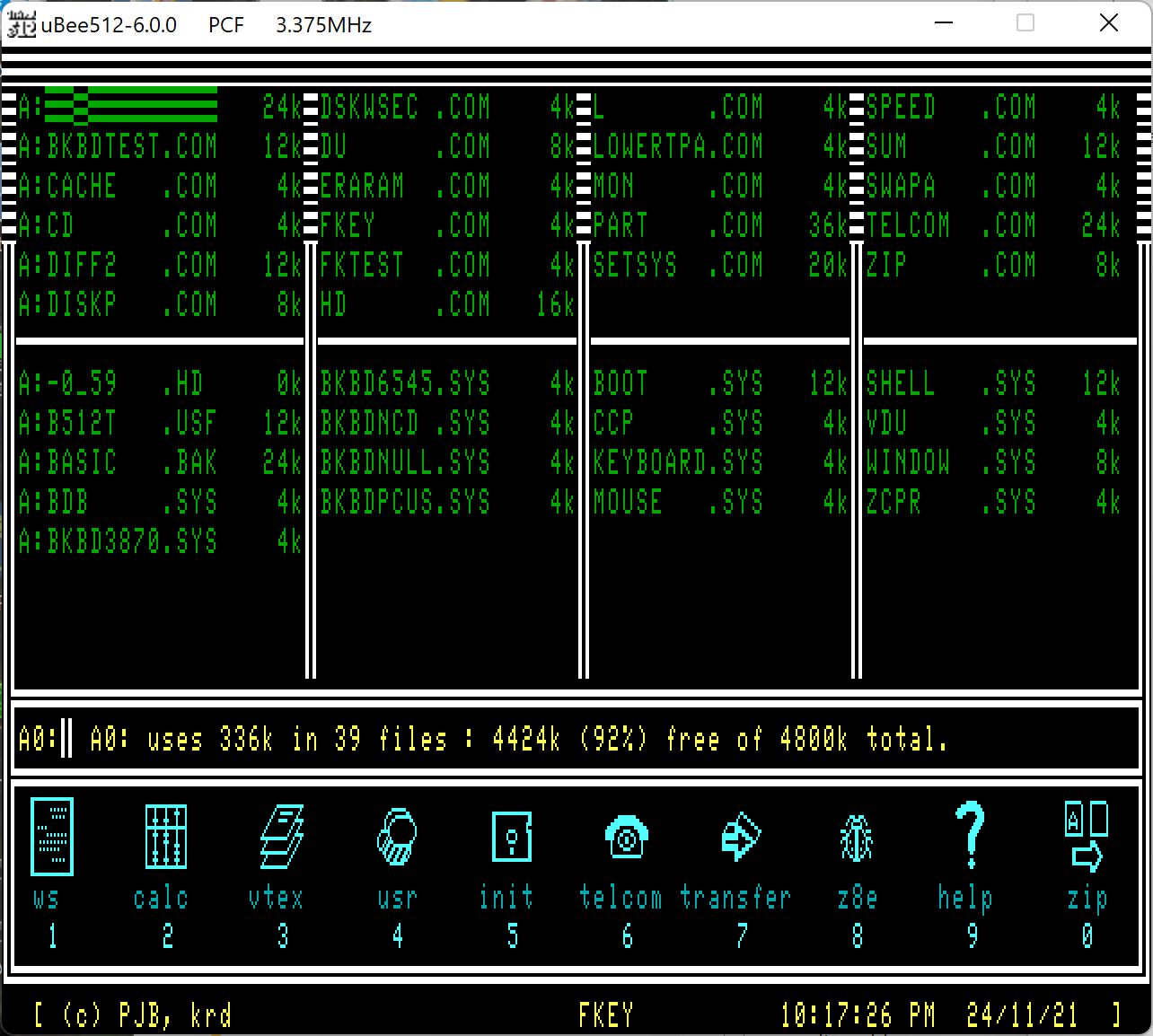Select FKEY.COM in the file list
Image resolution: width=1153 pixels, height=1036 pixels.
[405, 225]
